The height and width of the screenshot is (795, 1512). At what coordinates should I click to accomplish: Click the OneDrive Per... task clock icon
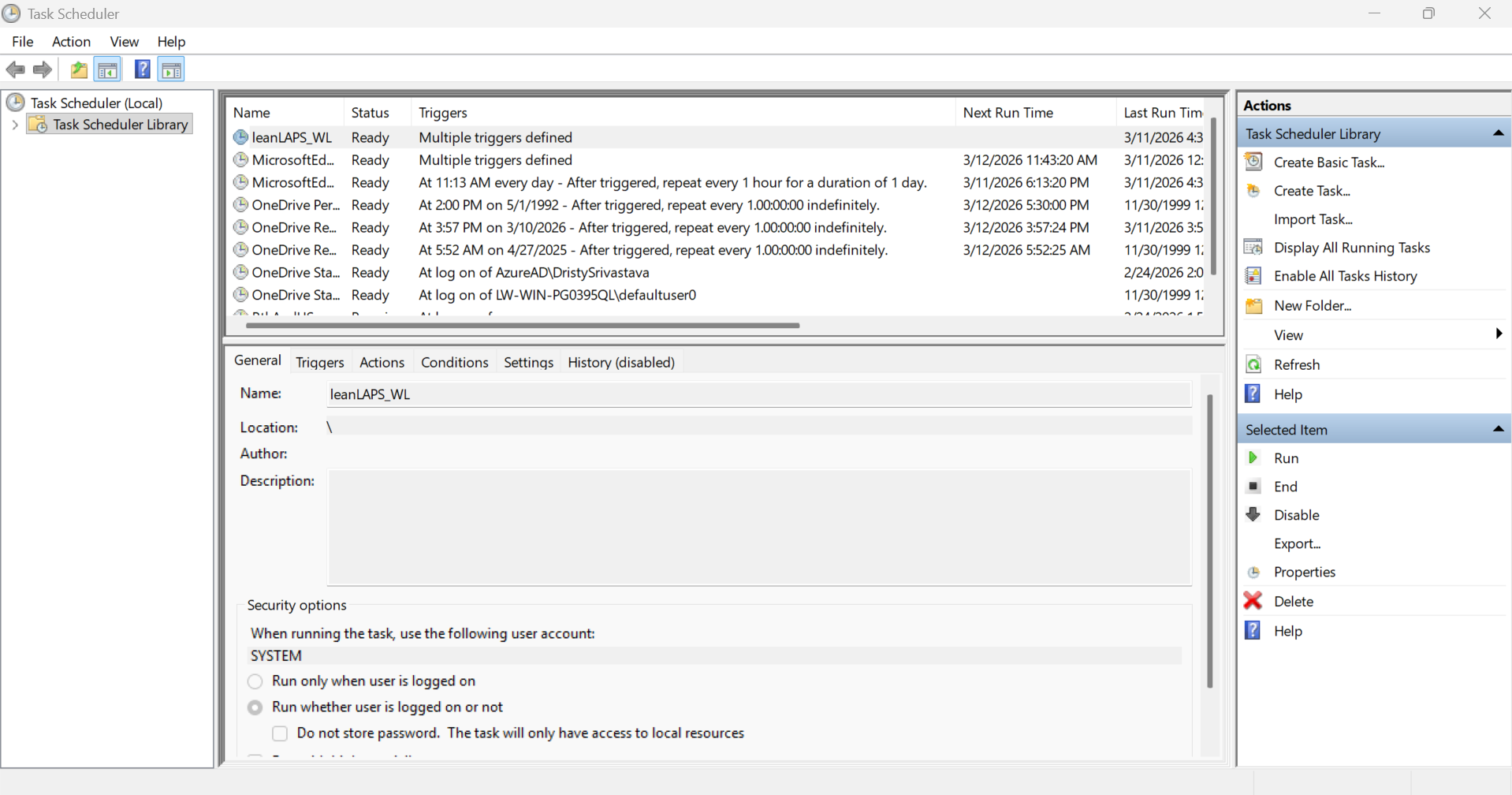click(240, 205)
